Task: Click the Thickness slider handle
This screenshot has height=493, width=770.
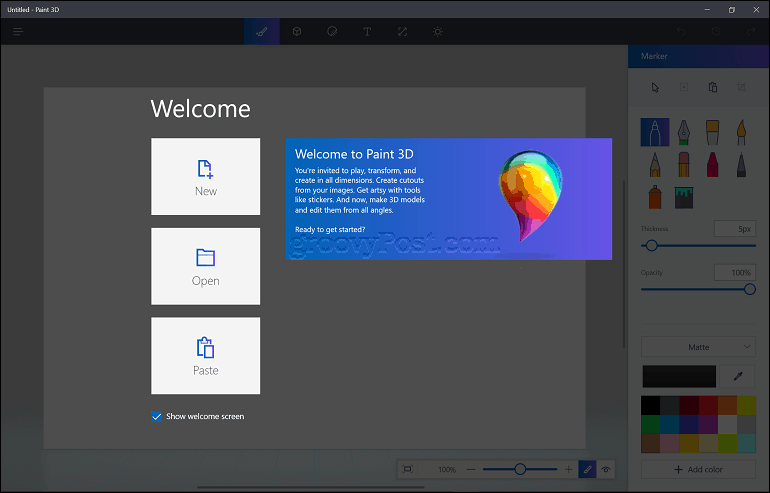Action: pyautogui.click(x=652, y=246)
